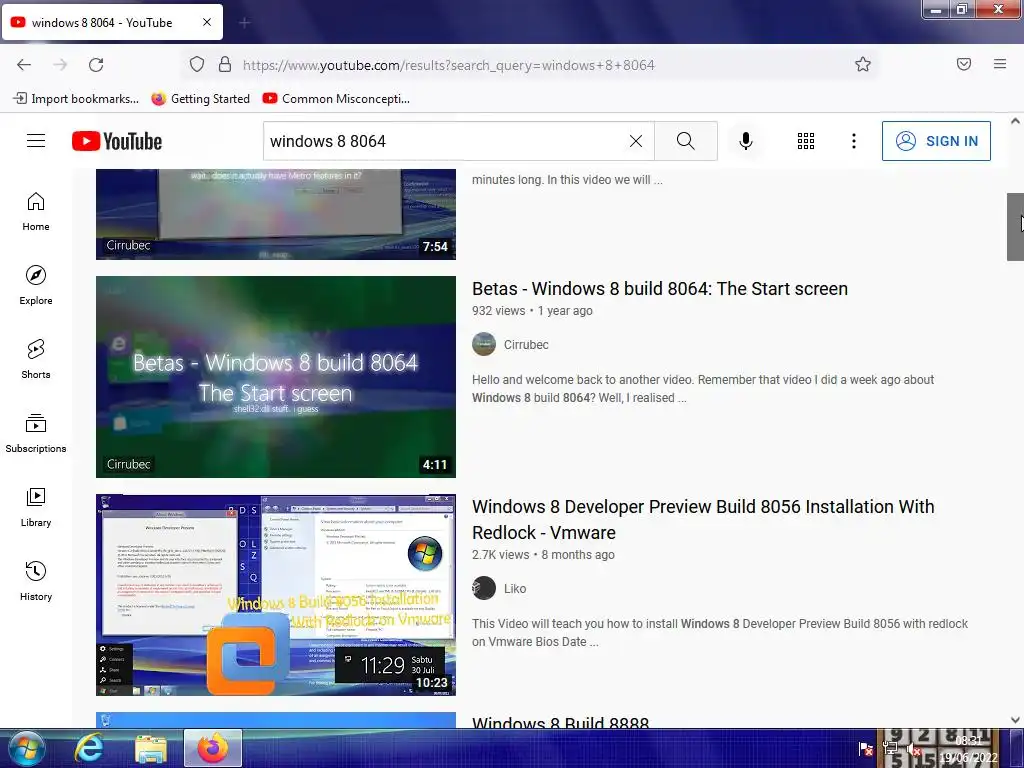The height and width of the screenshot is (768, 1024).
Task: Open 'Windows 8 Developer Preview Build 8056' title
Action: click(703, 520)
